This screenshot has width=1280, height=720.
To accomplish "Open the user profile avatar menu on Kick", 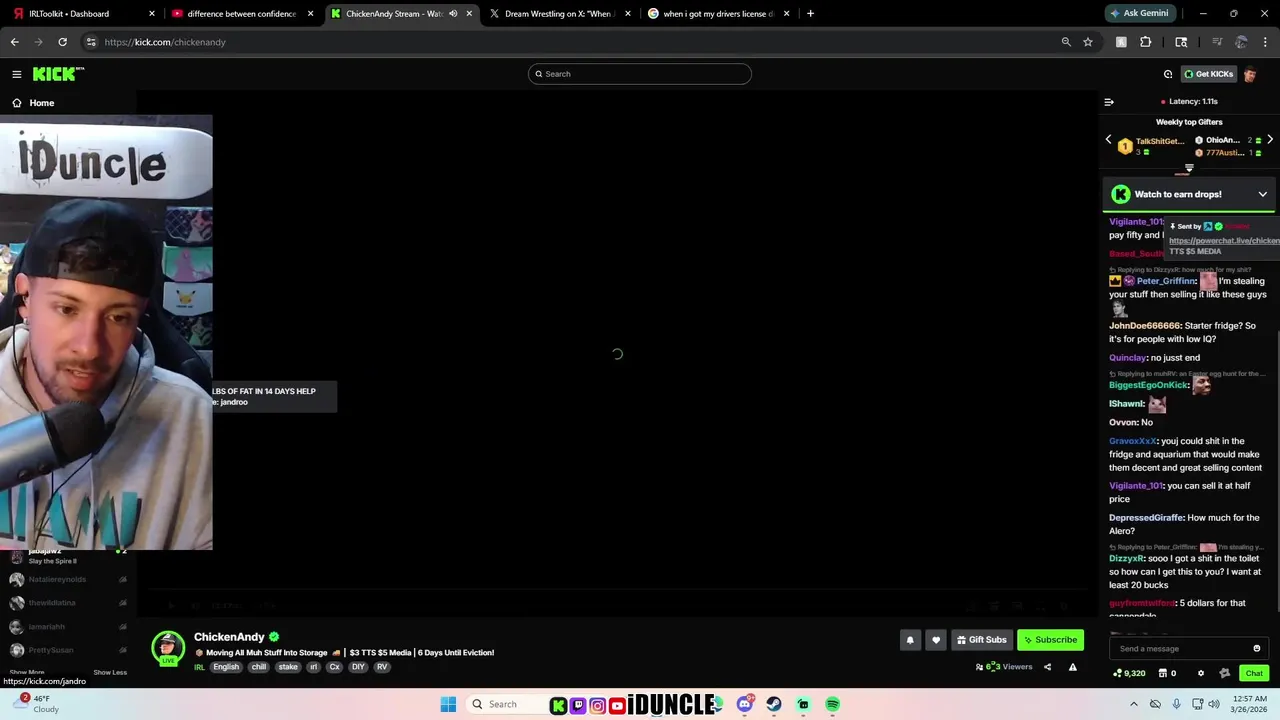I will tap(1250, 74).
